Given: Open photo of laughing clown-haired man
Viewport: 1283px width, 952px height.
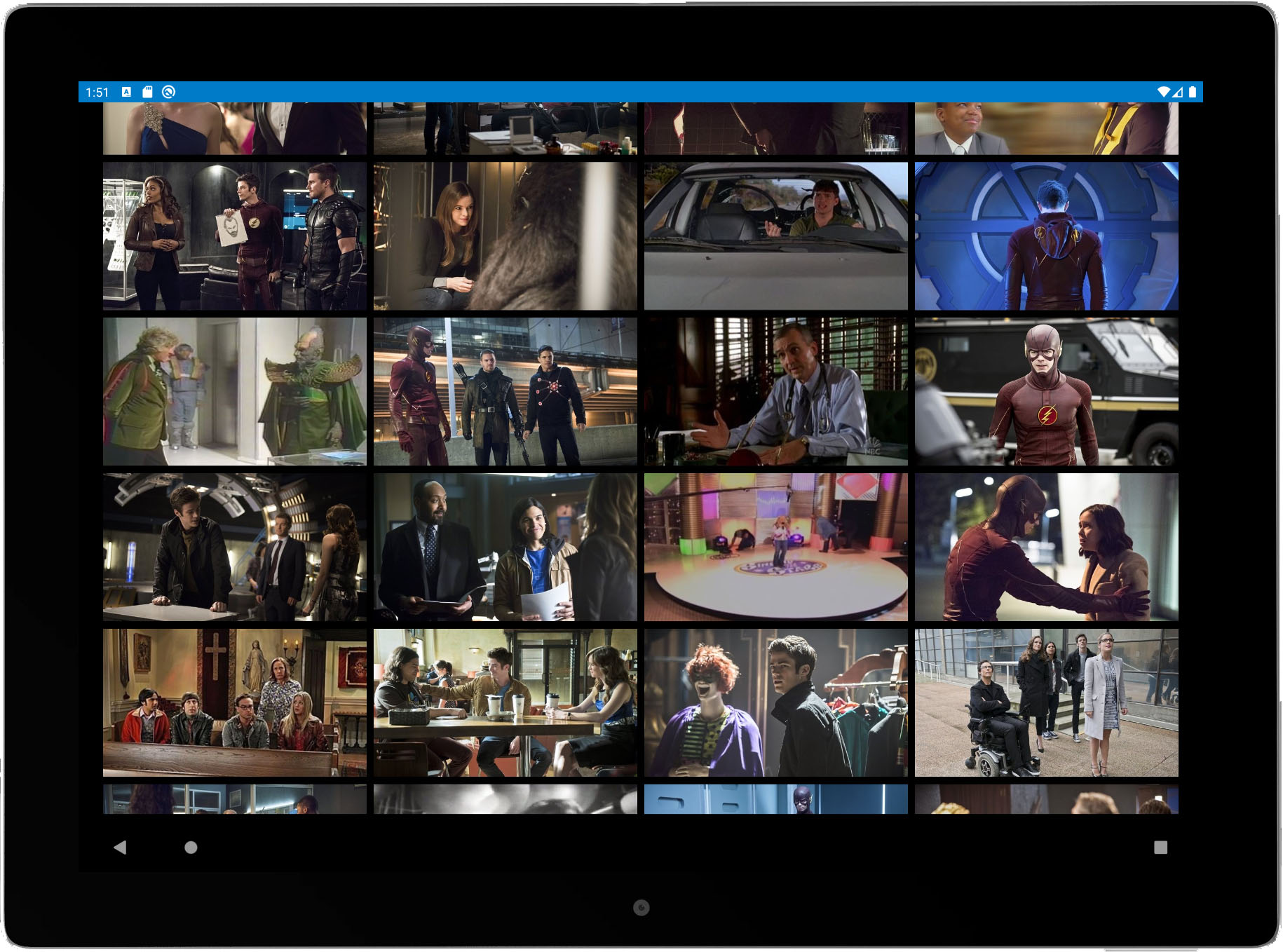Looking at the screenshot, I should point(775,703).
